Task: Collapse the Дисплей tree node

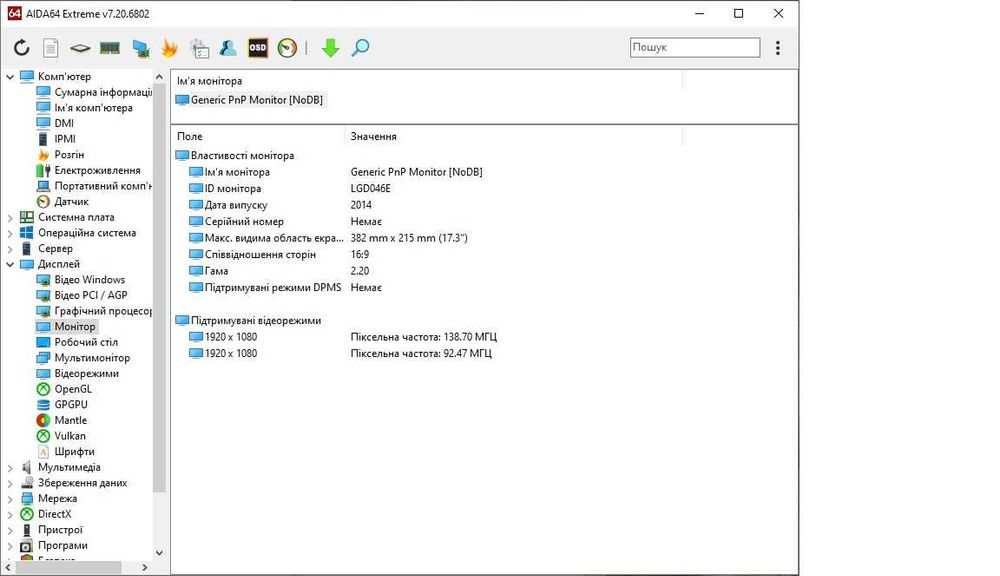Action: coord(10,264)
